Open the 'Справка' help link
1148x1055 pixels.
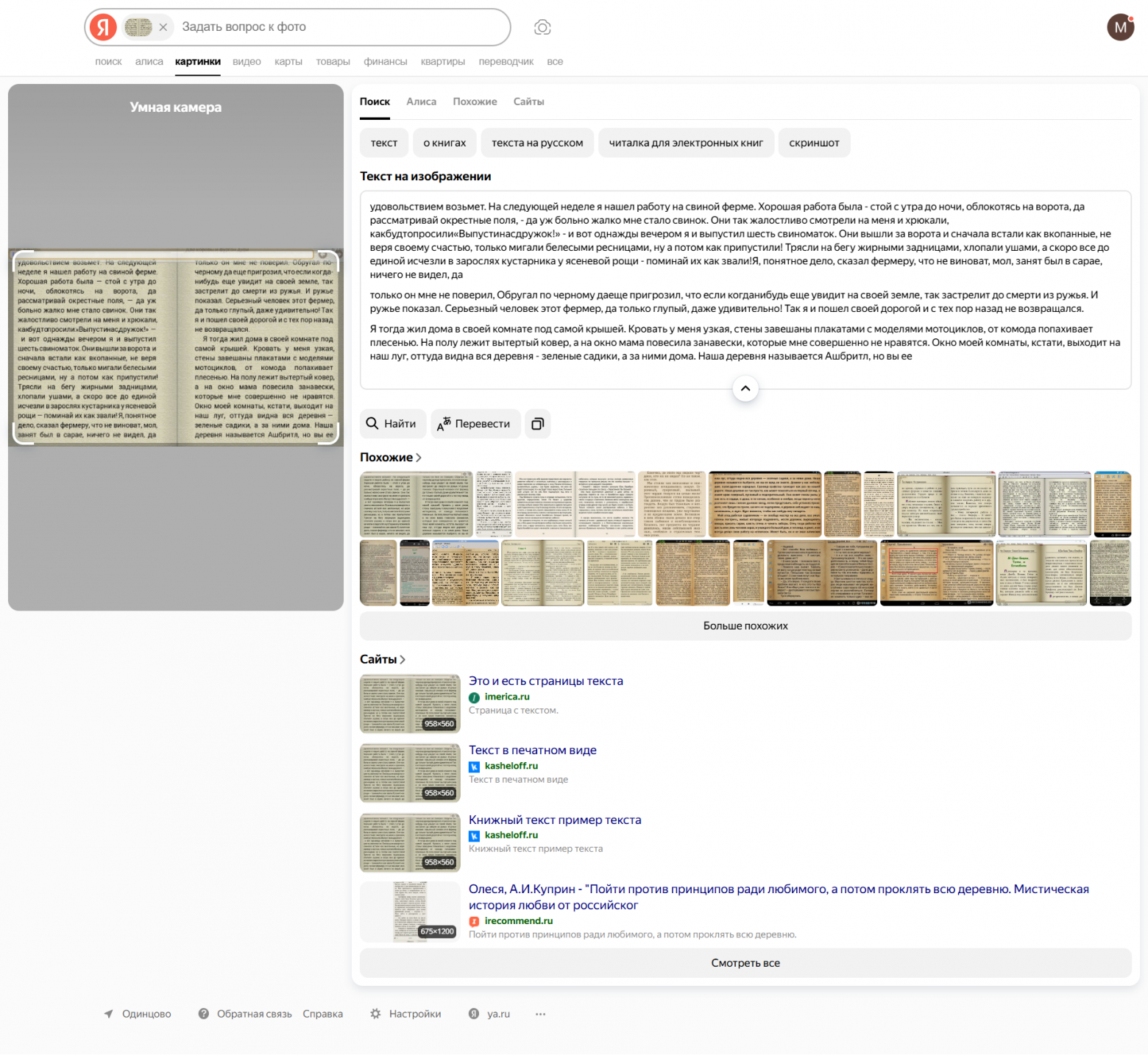323,1014
